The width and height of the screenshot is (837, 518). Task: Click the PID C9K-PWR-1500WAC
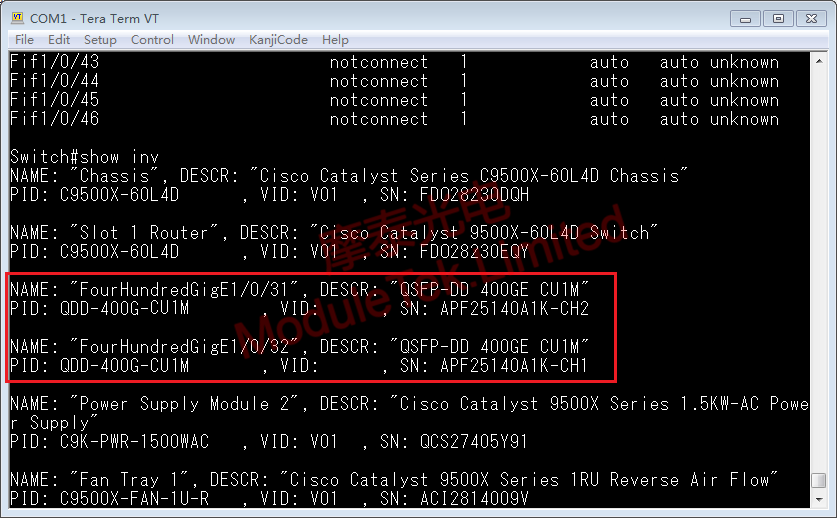134,442
